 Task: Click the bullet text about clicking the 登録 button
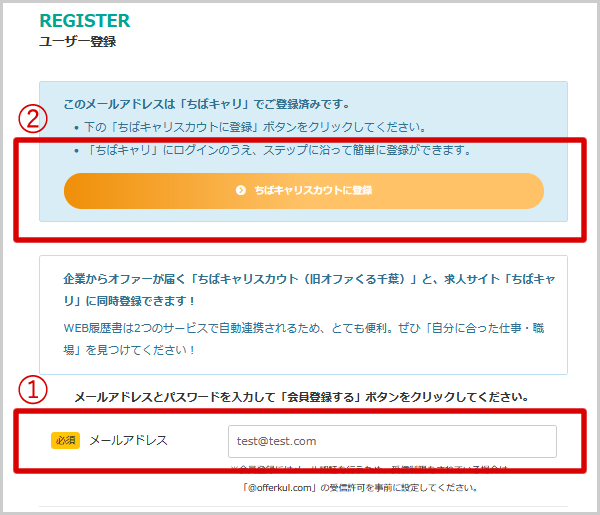(x=255, y=127)
